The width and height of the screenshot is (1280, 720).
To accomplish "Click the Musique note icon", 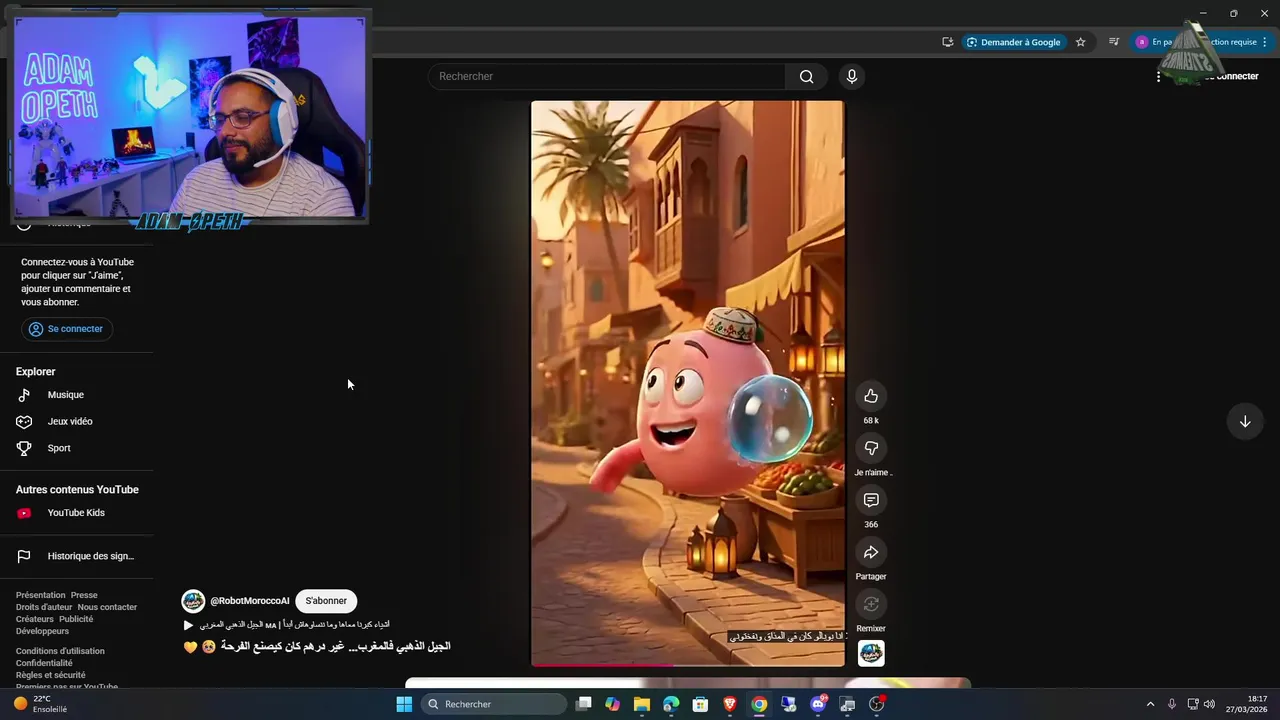I will click(x=24, y=395).
